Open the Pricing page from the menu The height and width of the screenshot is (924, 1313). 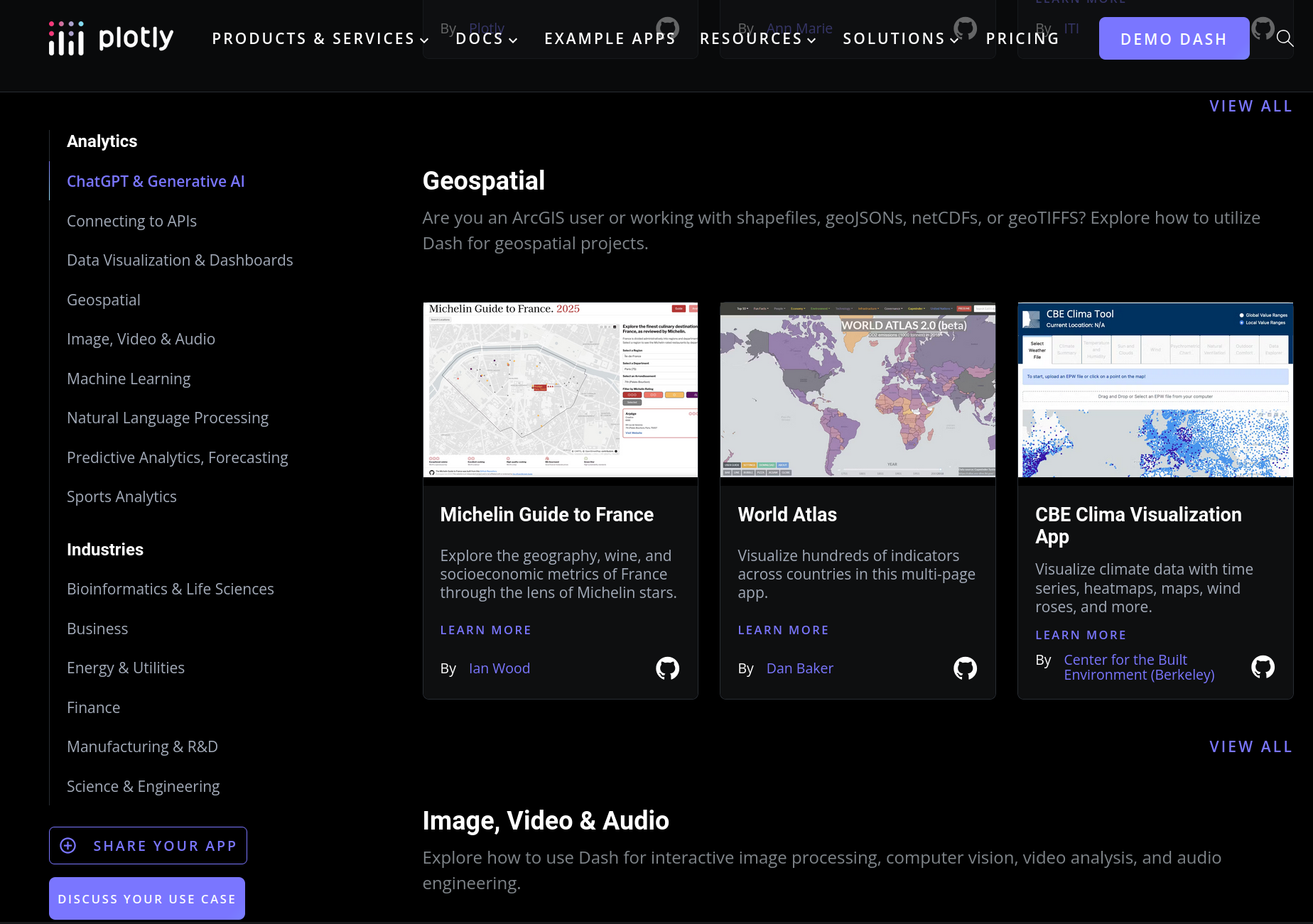pos(1022,38)
